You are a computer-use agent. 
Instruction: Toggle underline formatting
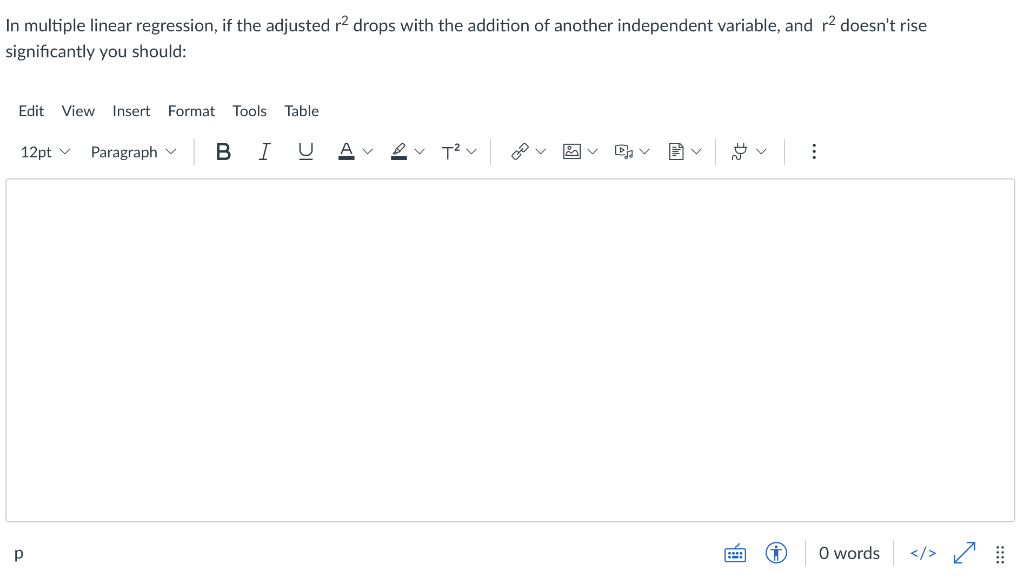(306, 151)
